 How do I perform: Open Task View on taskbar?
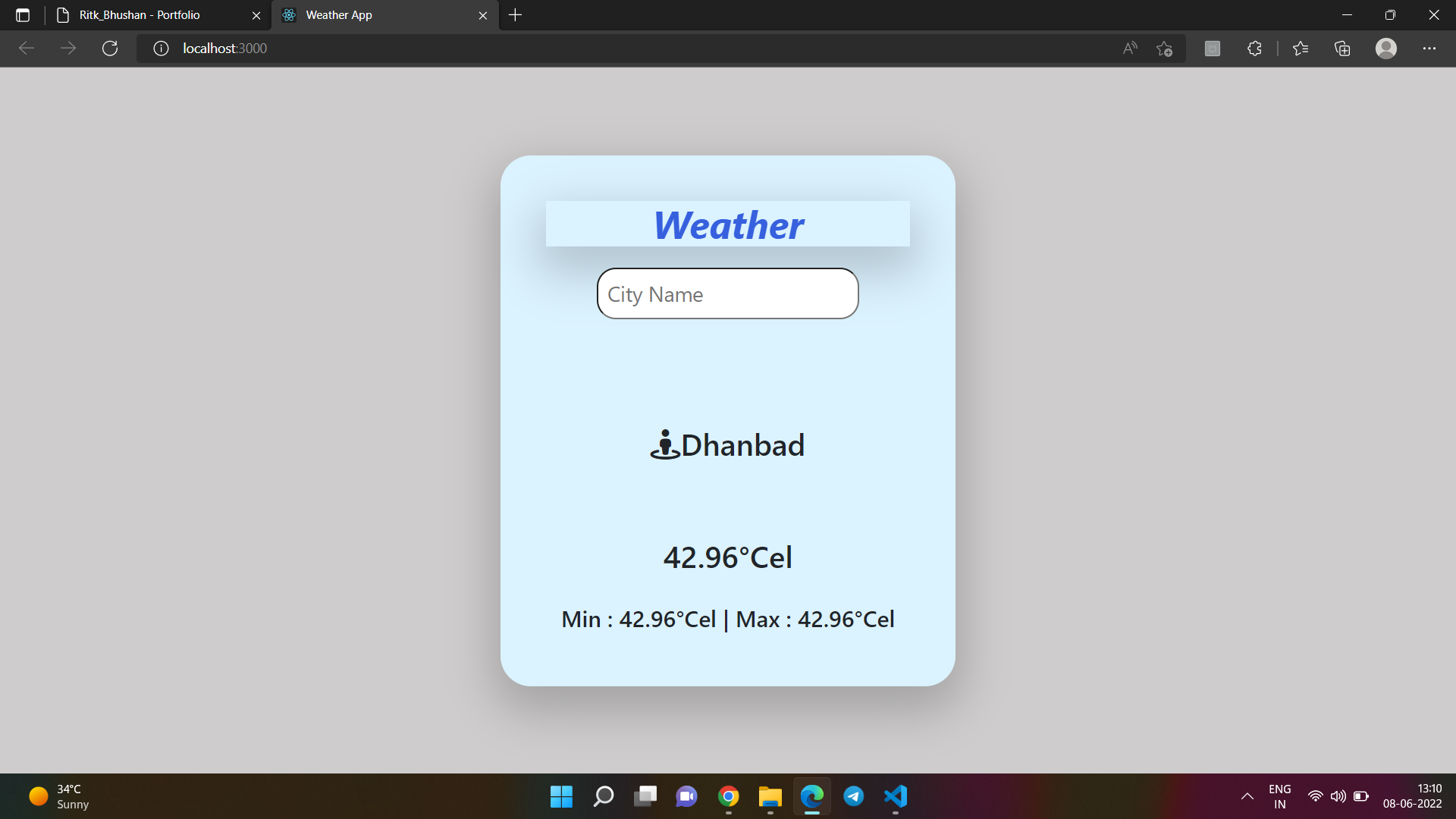click(x=645, y=796)
